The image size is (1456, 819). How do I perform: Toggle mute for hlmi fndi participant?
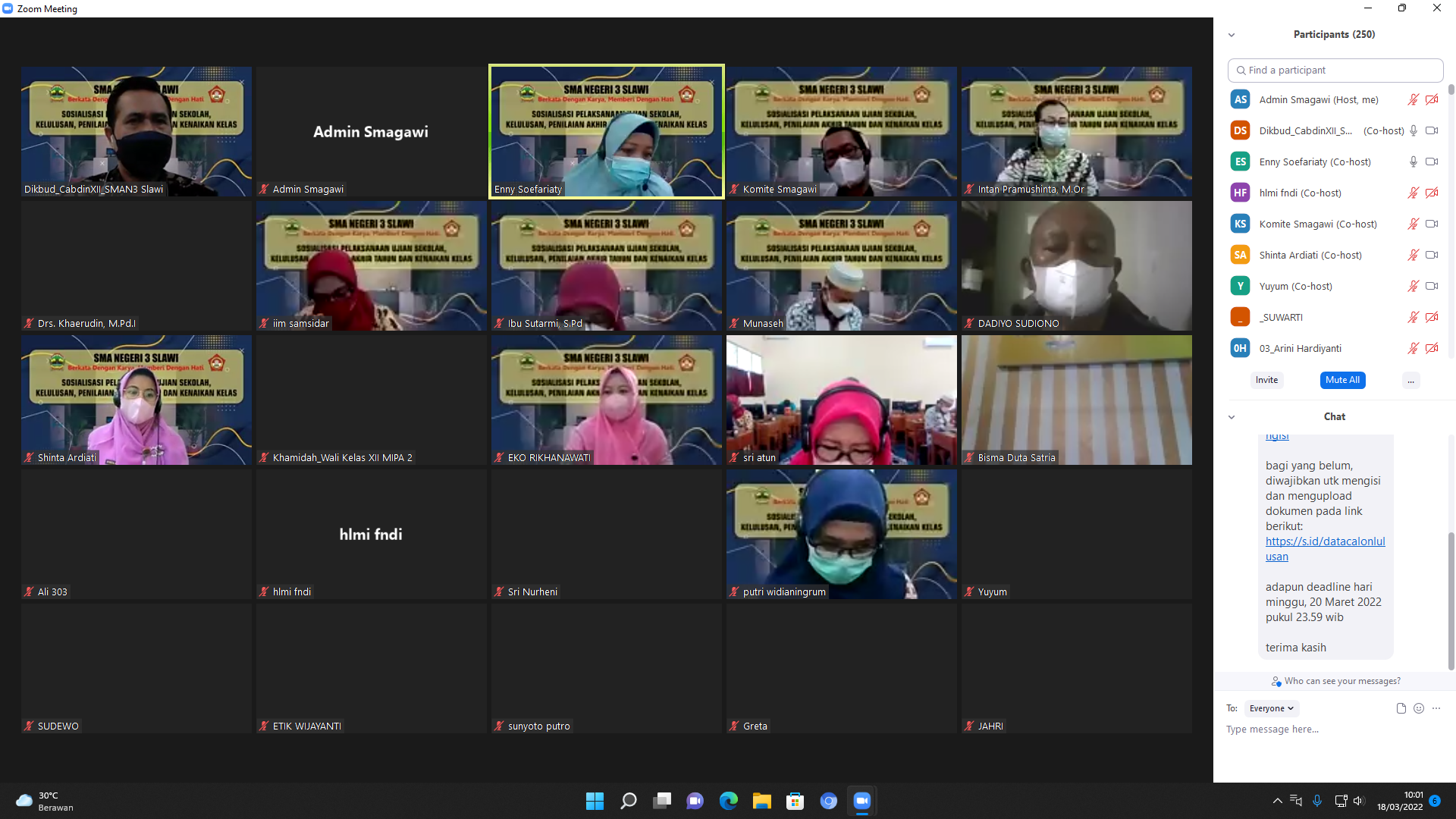(x=1414, y=193)
